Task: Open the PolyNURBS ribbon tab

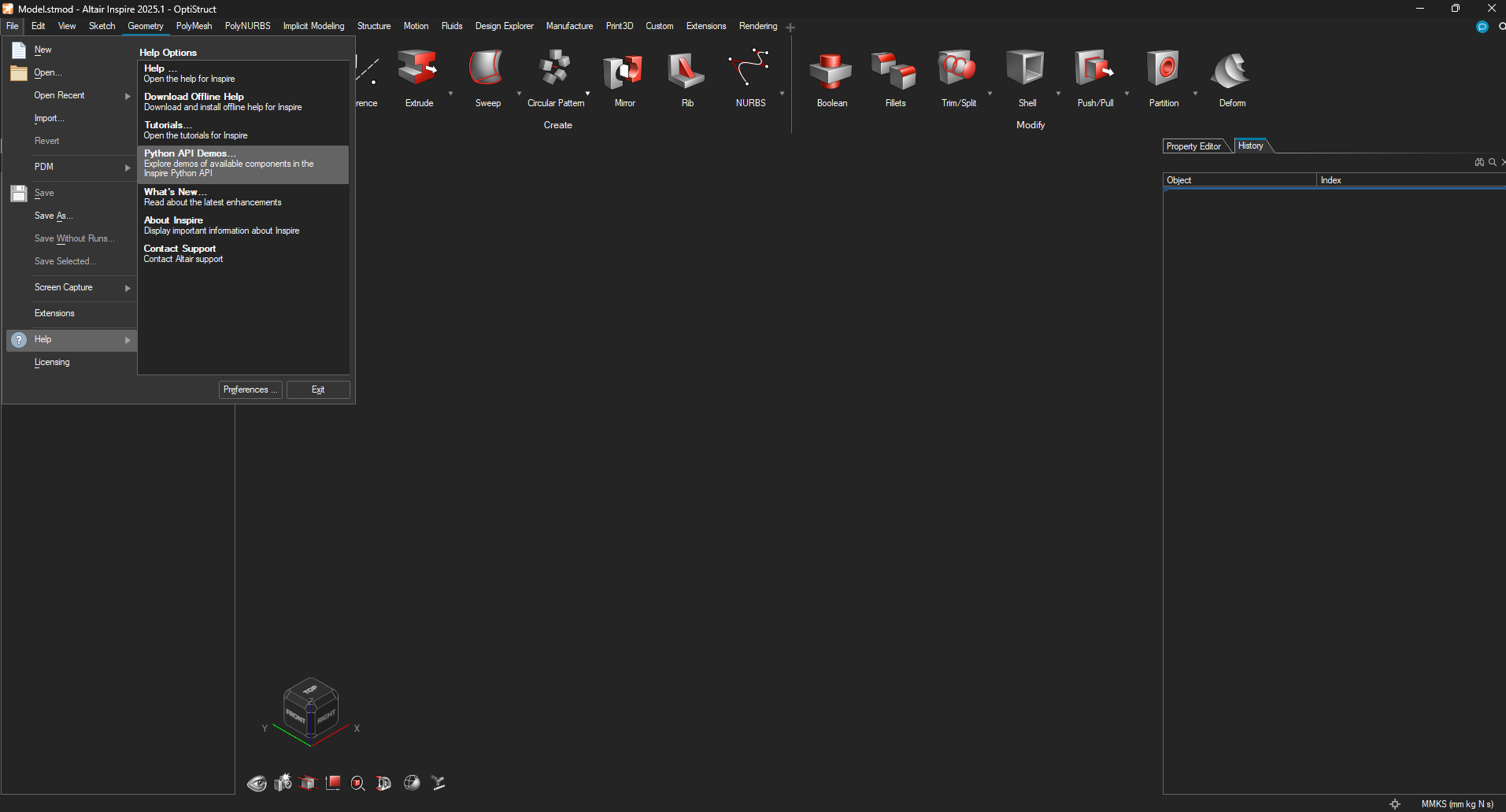Action: click(247, 26)
